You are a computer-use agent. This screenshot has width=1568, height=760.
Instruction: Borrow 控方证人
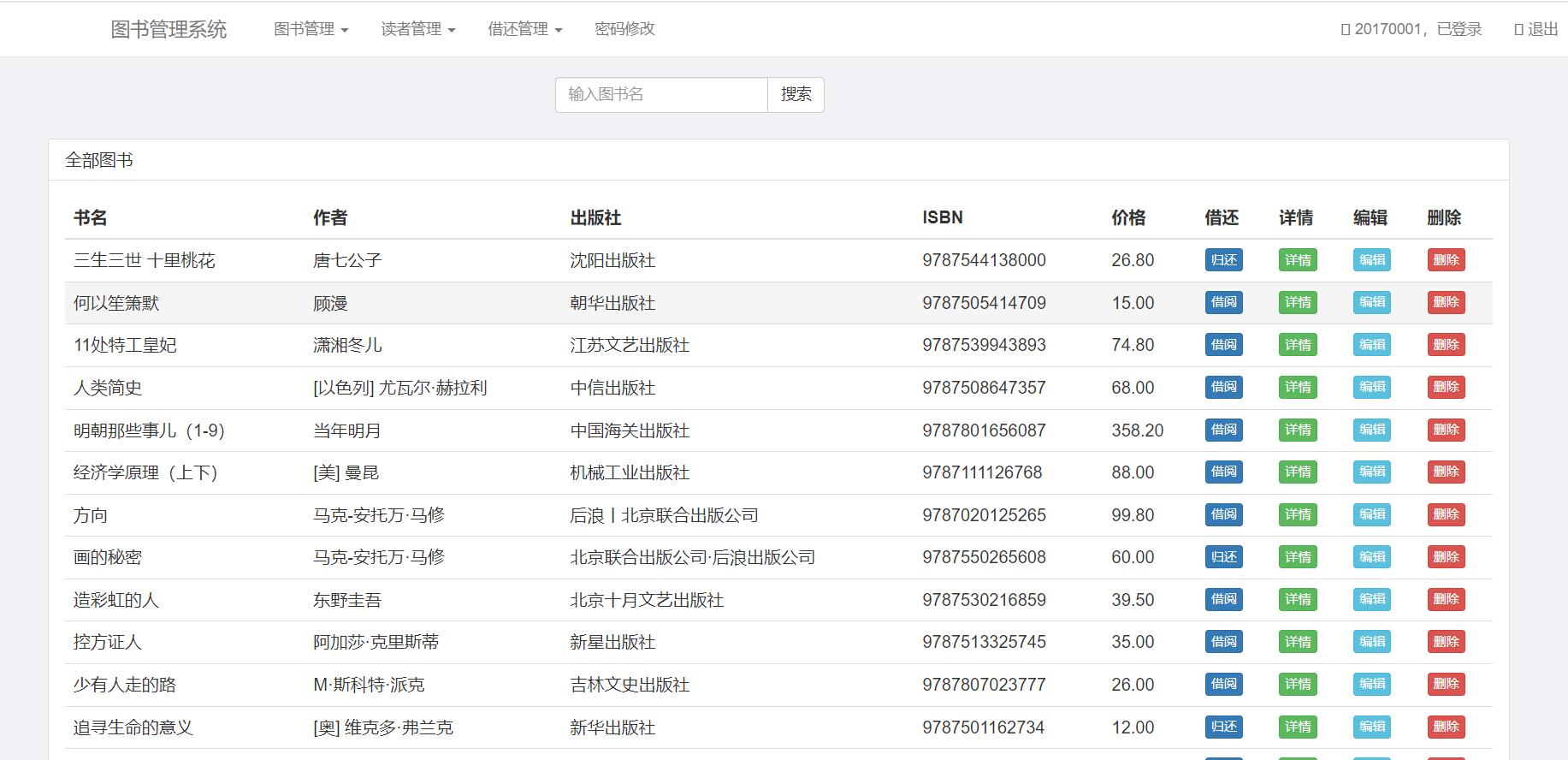tap(1223, 642)
